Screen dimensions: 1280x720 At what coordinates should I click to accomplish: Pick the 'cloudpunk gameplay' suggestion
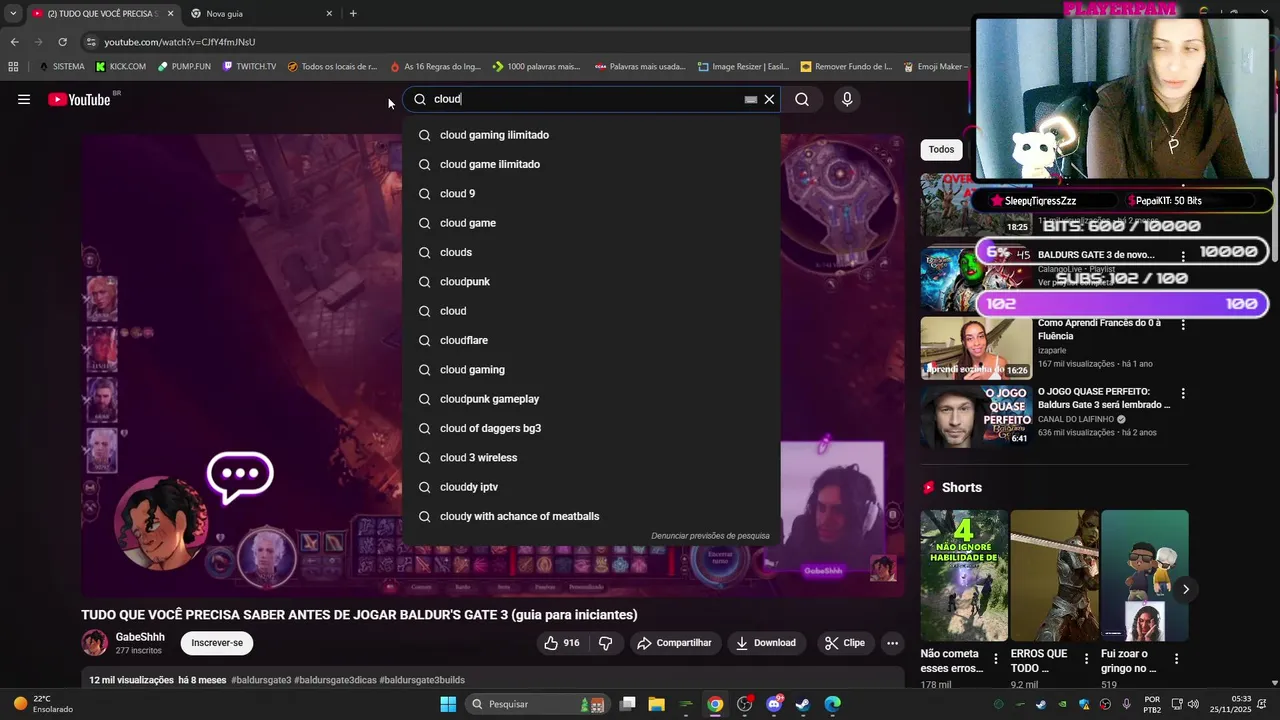pyautogui.click(x=591, y=399)
